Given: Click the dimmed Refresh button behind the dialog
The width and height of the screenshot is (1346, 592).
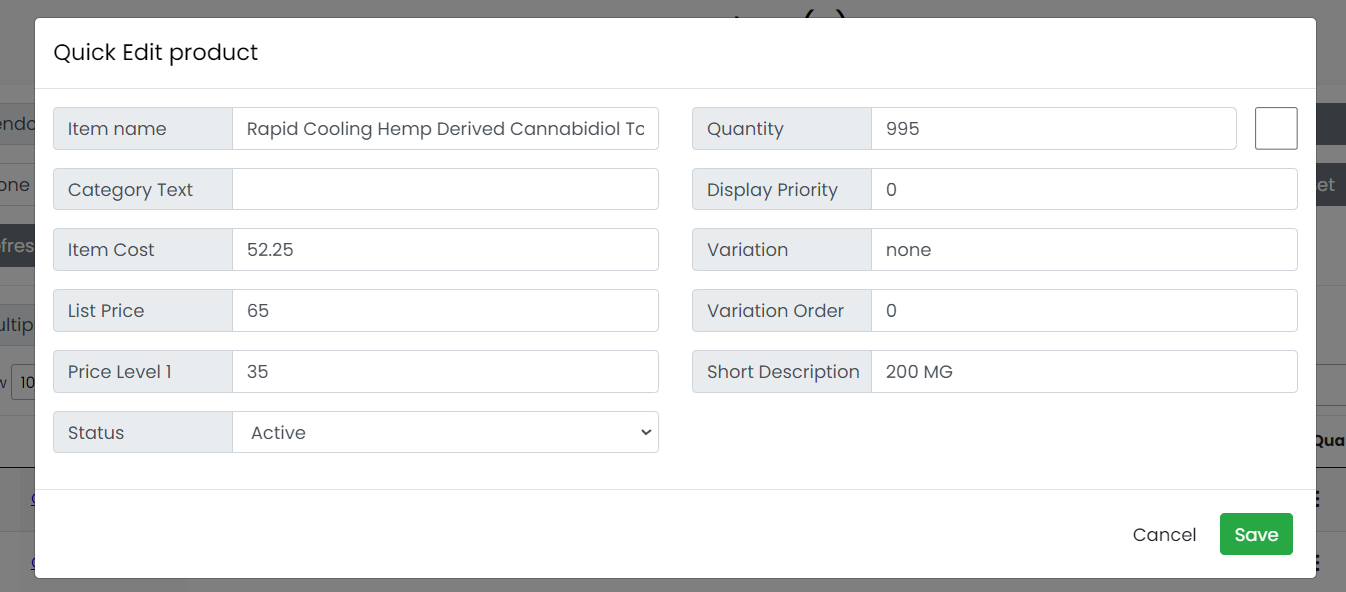Looking at the screenshot, I should click(16, 246).
